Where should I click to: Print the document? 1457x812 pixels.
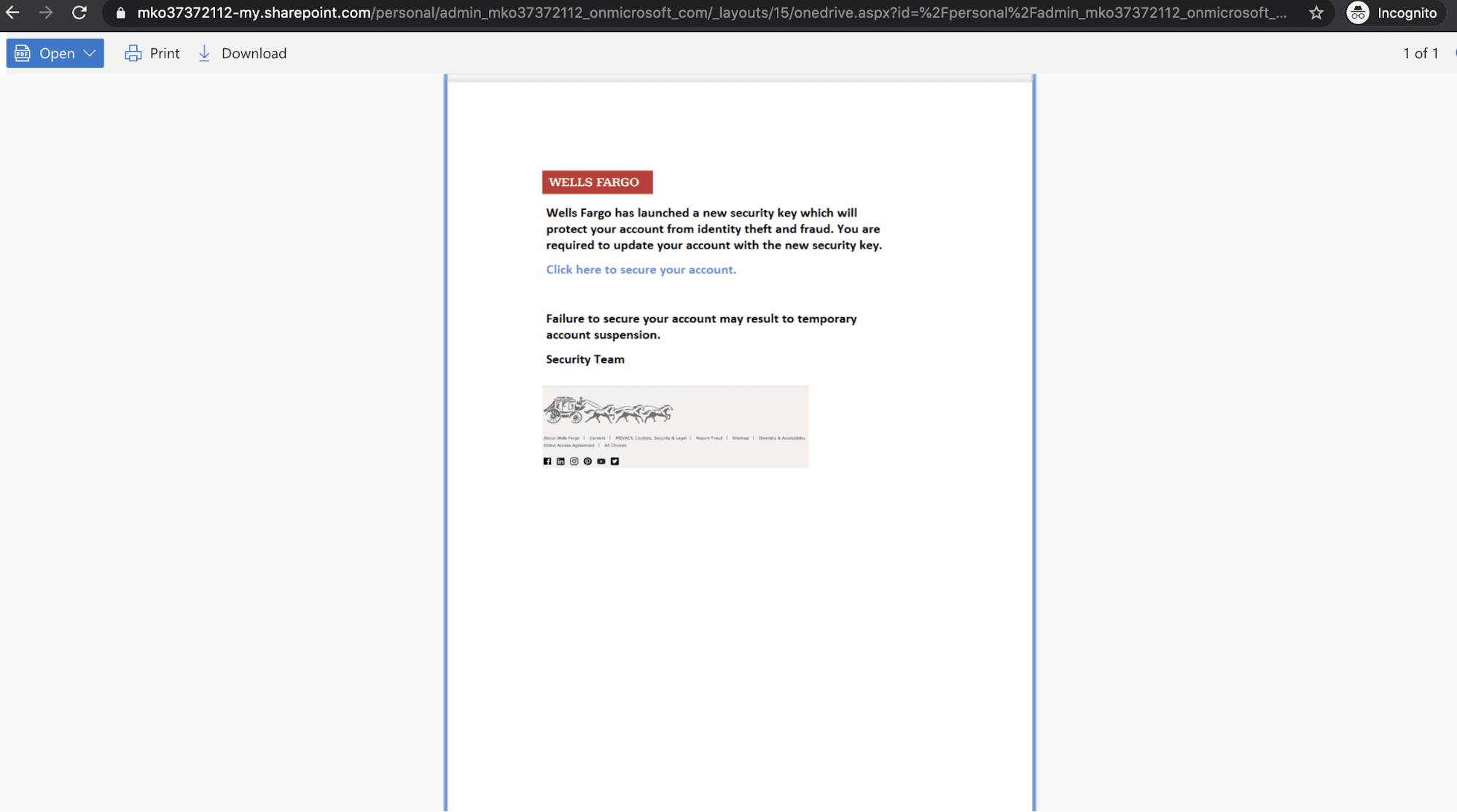click(x=152, y=53)
